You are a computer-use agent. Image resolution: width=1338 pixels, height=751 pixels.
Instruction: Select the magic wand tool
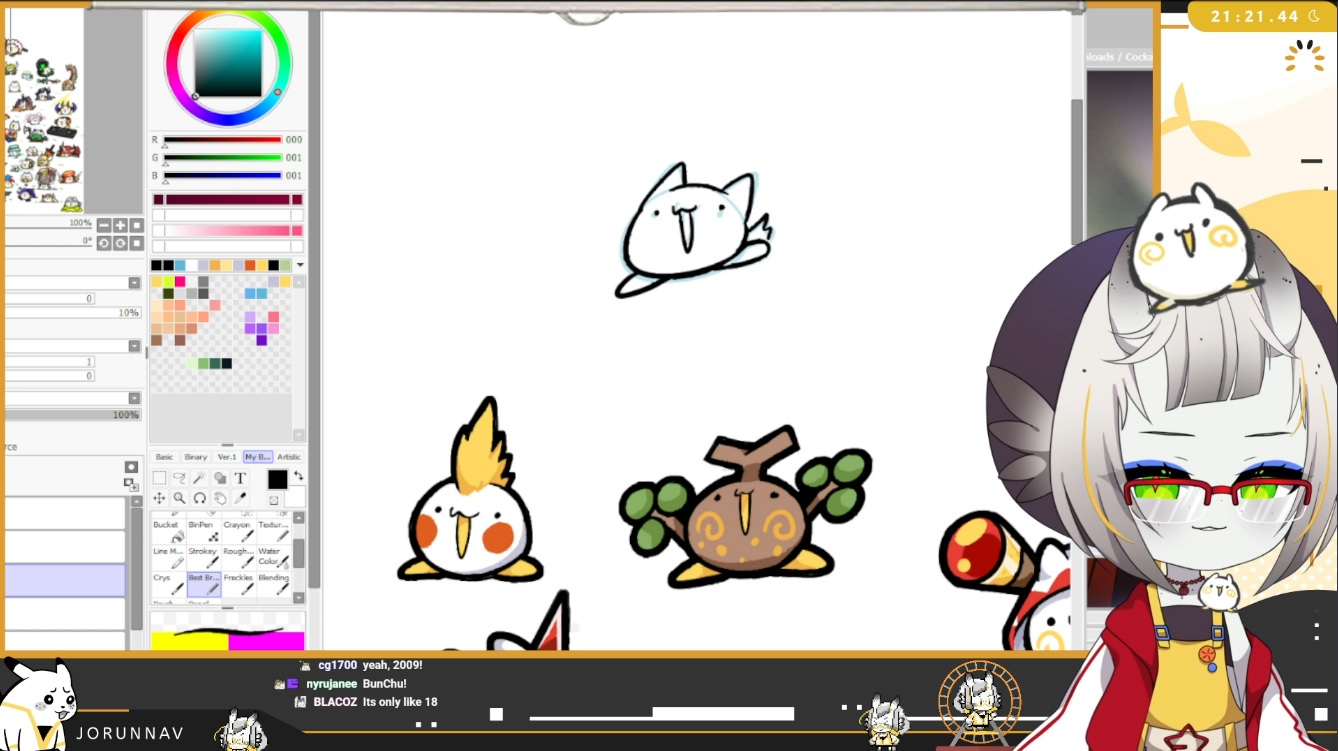[x=200, y=478]
